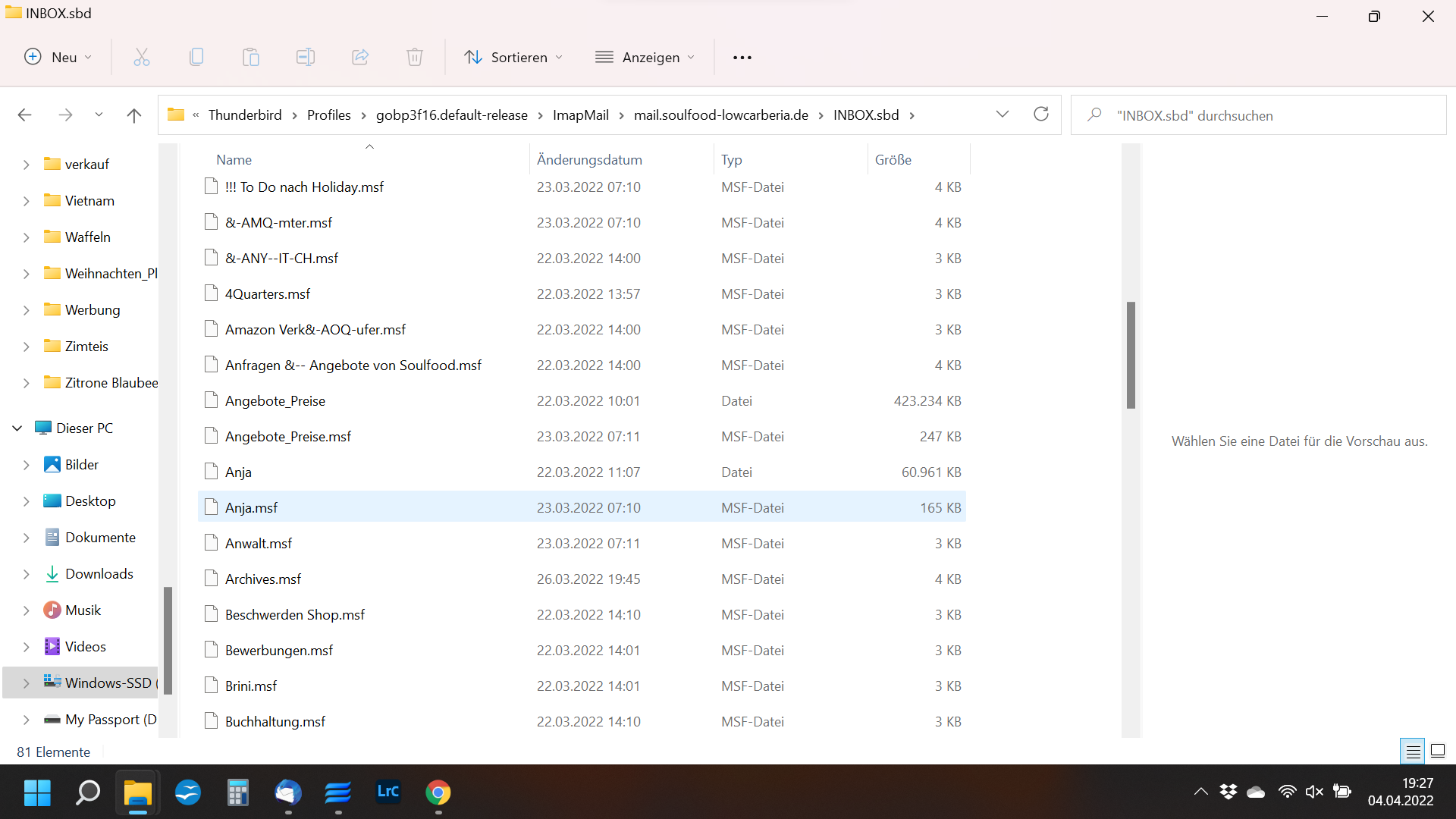
Task: Refresh the folder with the reload icon
Action: (1041, 115)
